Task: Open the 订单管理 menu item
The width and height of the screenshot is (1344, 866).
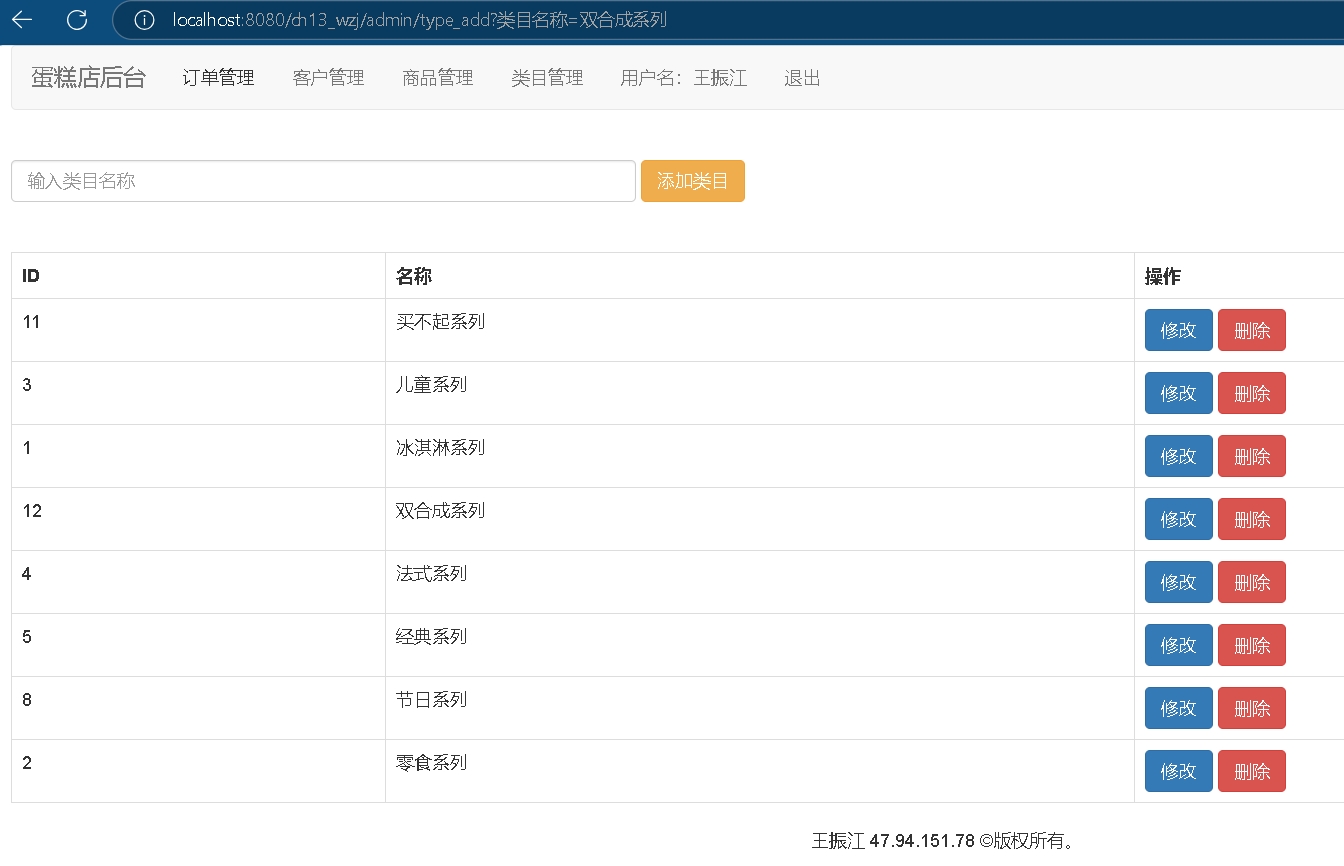Action: pos(218,78)
